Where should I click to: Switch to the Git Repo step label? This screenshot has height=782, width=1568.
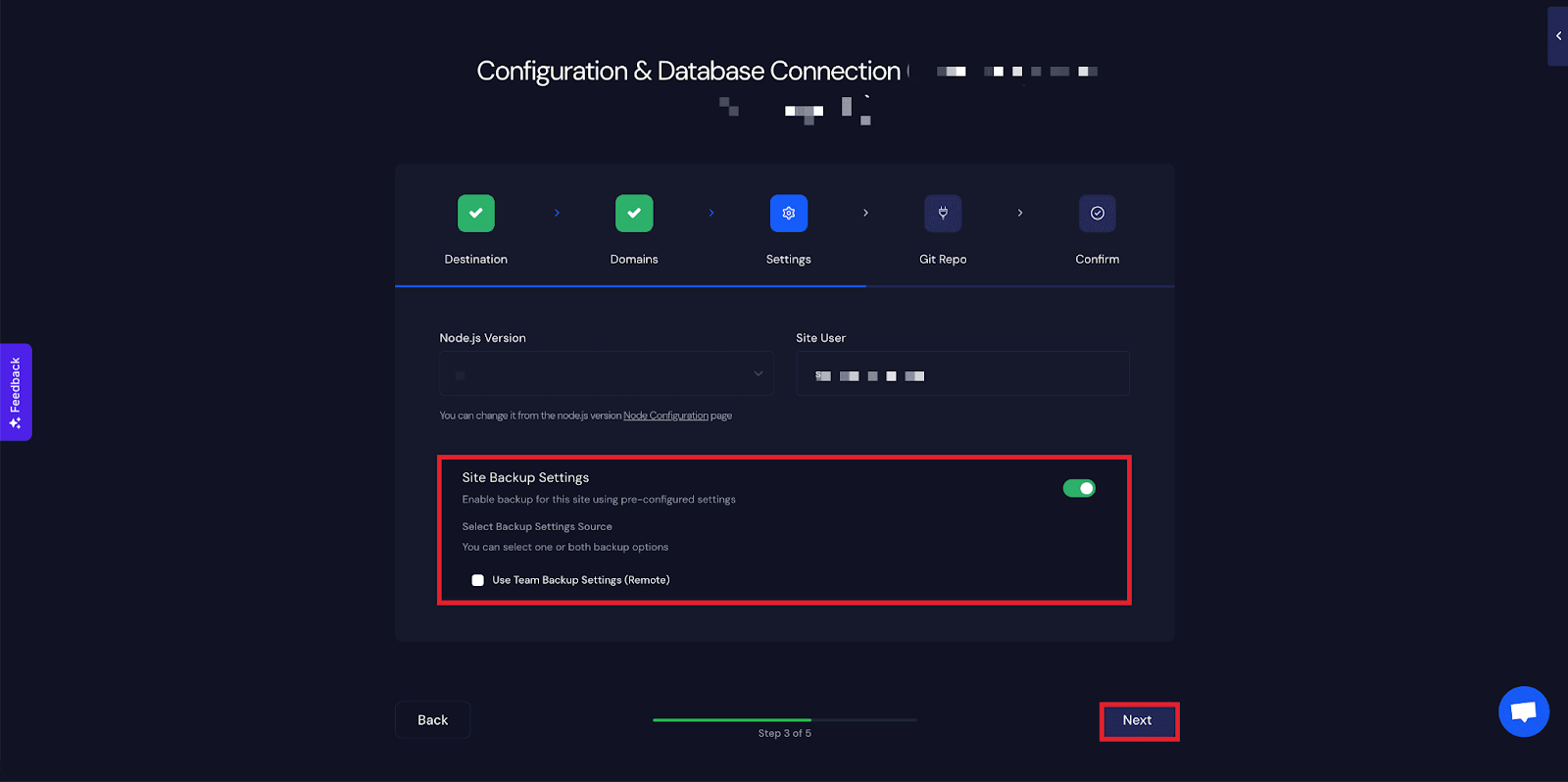943,260
